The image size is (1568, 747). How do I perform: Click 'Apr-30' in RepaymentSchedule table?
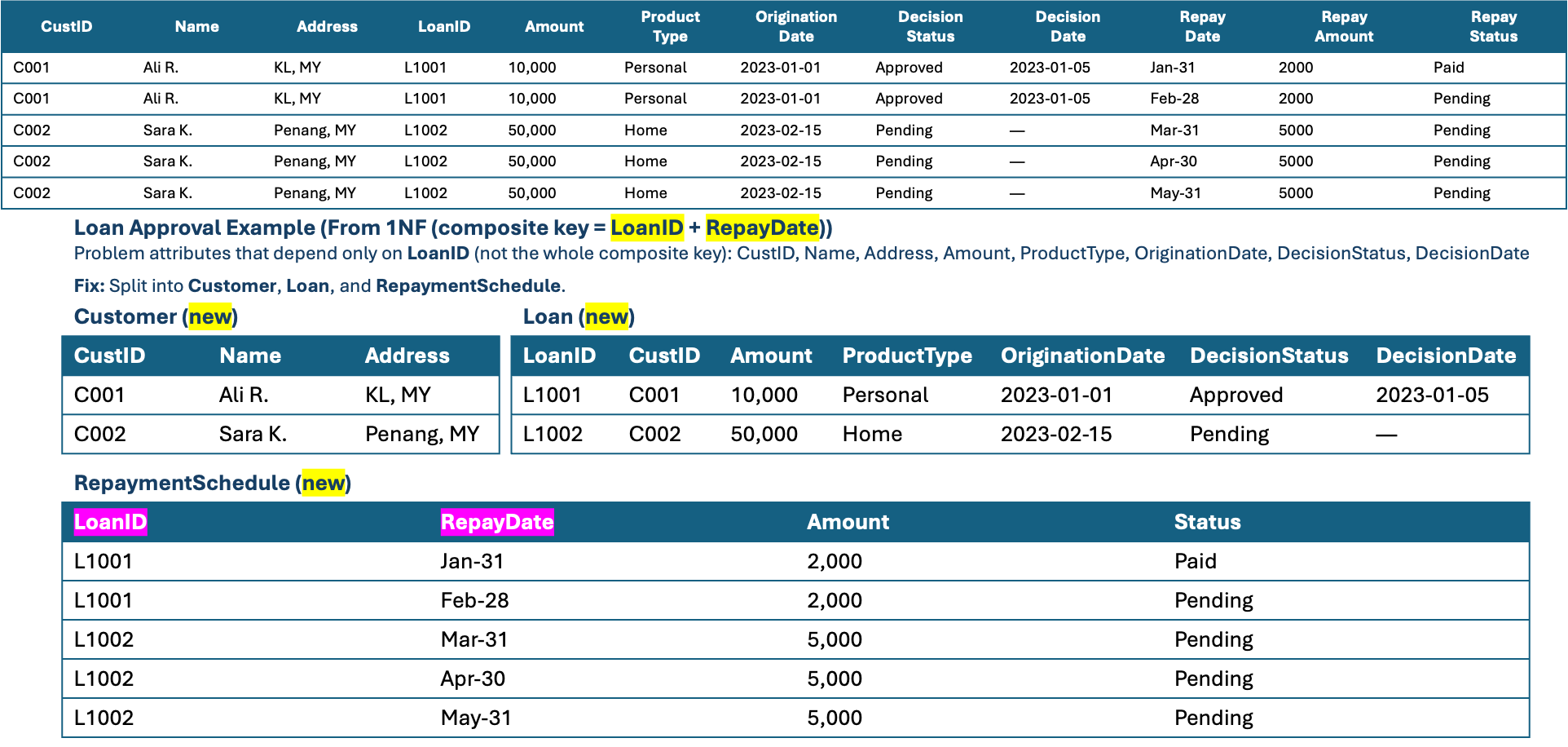473,679
